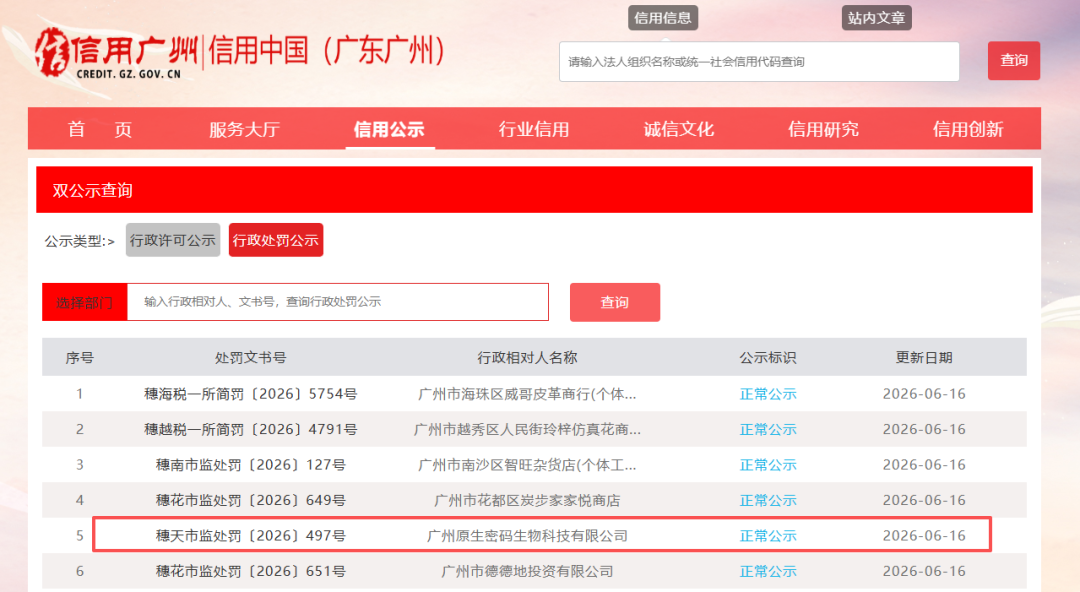Image resolution: width=1080 pixels, height=592 pixels.
Task: Click the 双公示查询 section title
Action: (x=92, y=190)
